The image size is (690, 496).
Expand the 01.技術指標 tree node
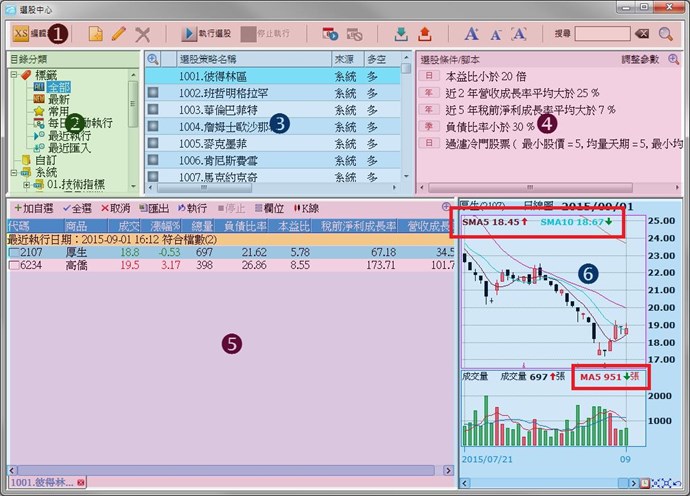pos(26,185)
